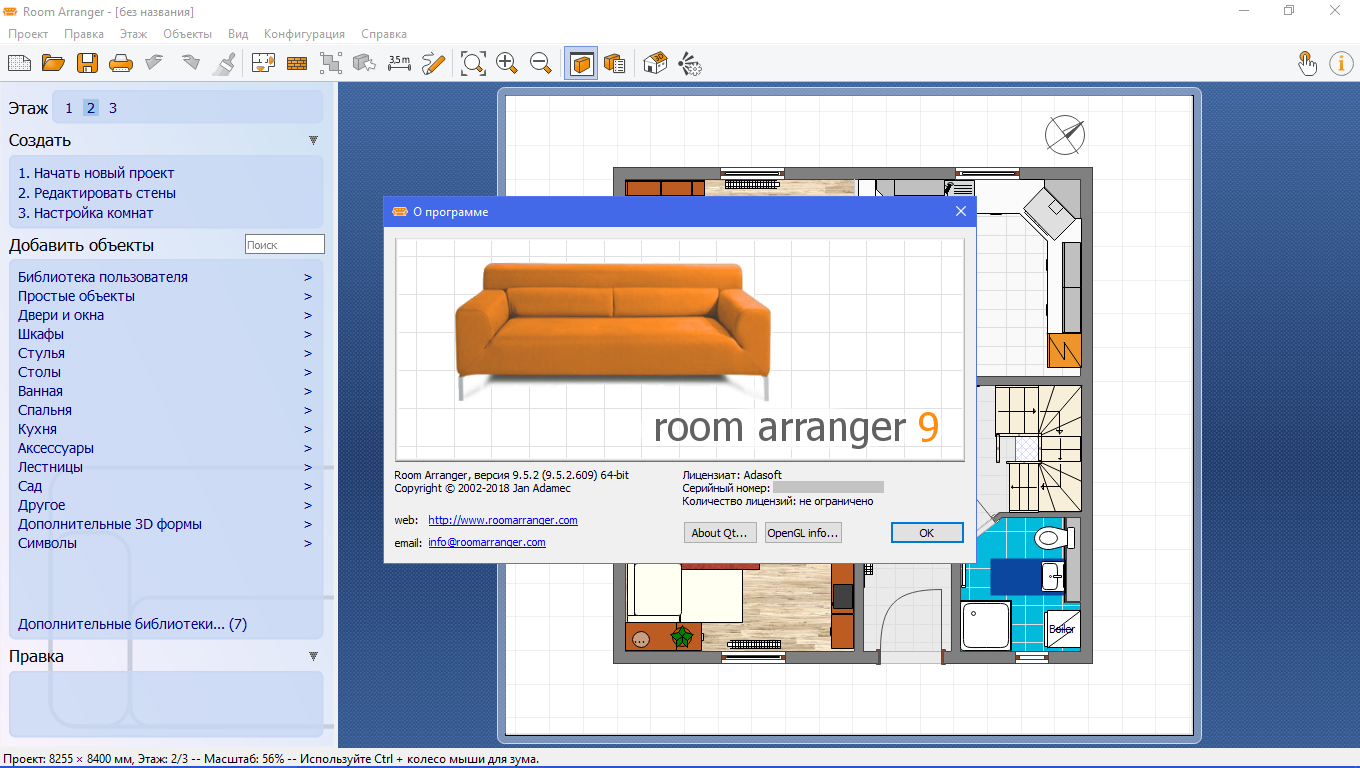Click 2. Редактировать стены
Viewport: 1360px width, 768px height.
pos(97,193)
